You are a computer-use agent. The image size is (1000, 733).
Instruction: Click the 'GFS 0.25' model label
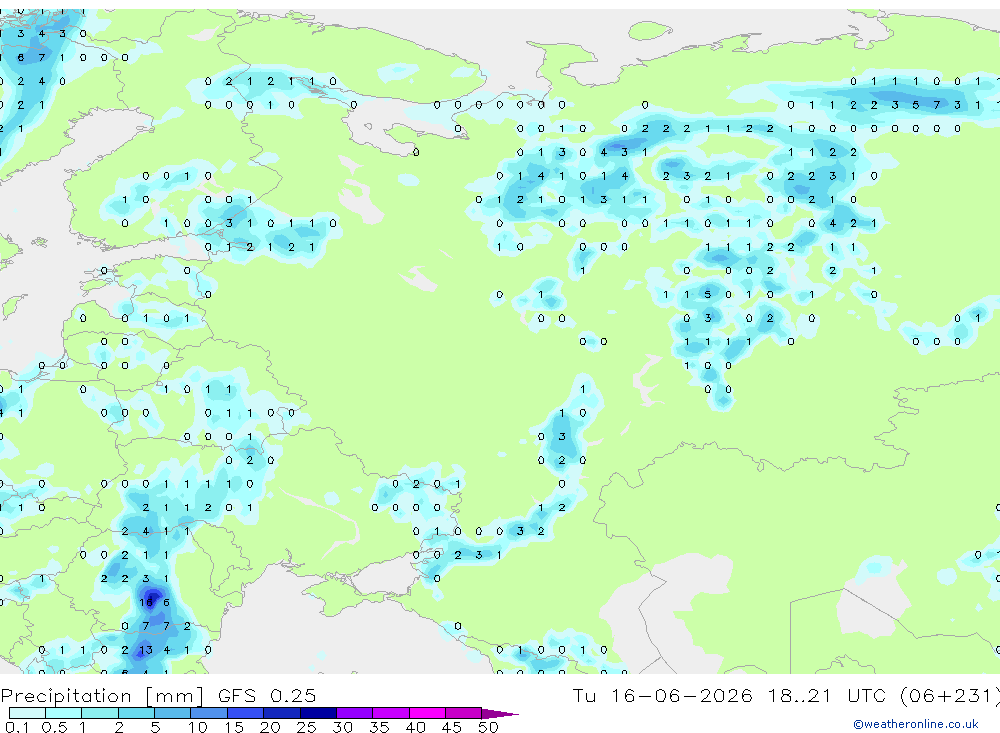(267, 695)
